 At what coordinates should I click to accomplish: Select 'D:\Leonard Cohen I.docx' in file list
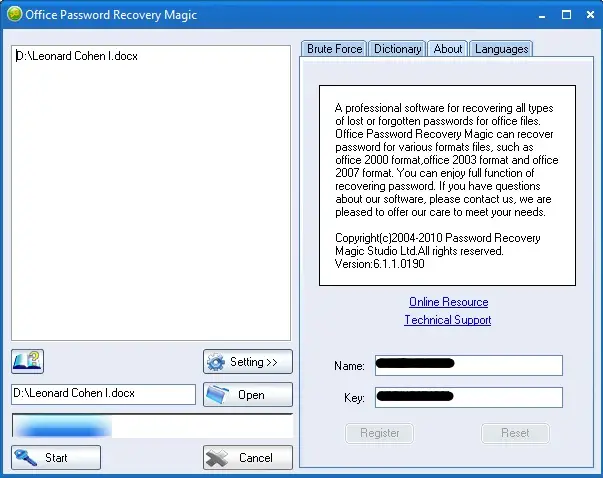[77, 56]
